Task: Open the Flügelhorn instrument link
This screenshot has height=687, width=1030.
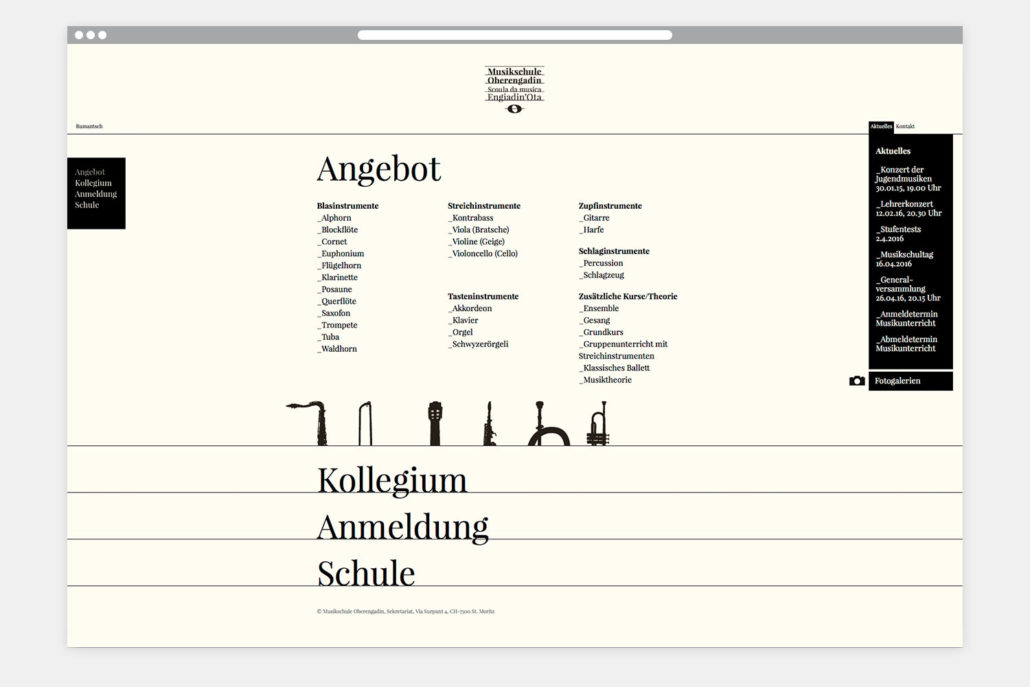Action: point(340,265)
